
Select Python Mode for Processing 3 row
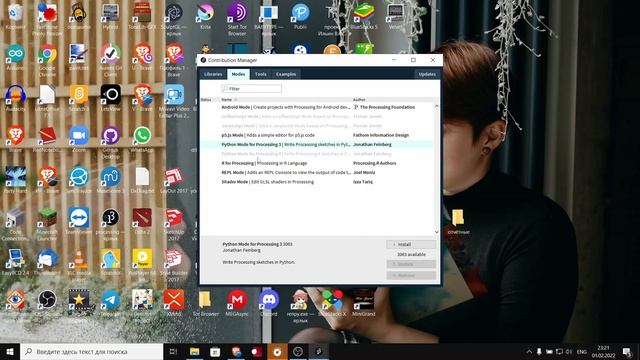(316, 144)
